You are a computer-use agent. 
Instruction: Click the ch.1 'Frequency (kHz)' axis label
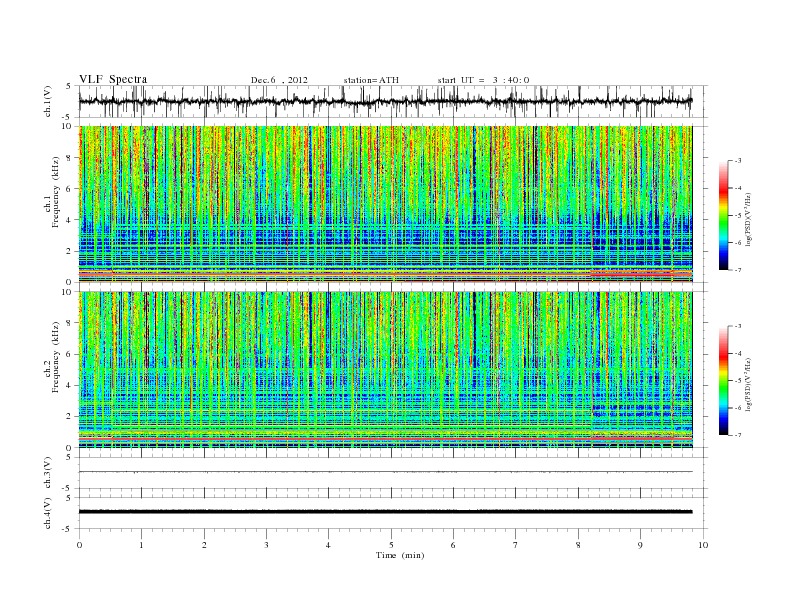(56, 191)
